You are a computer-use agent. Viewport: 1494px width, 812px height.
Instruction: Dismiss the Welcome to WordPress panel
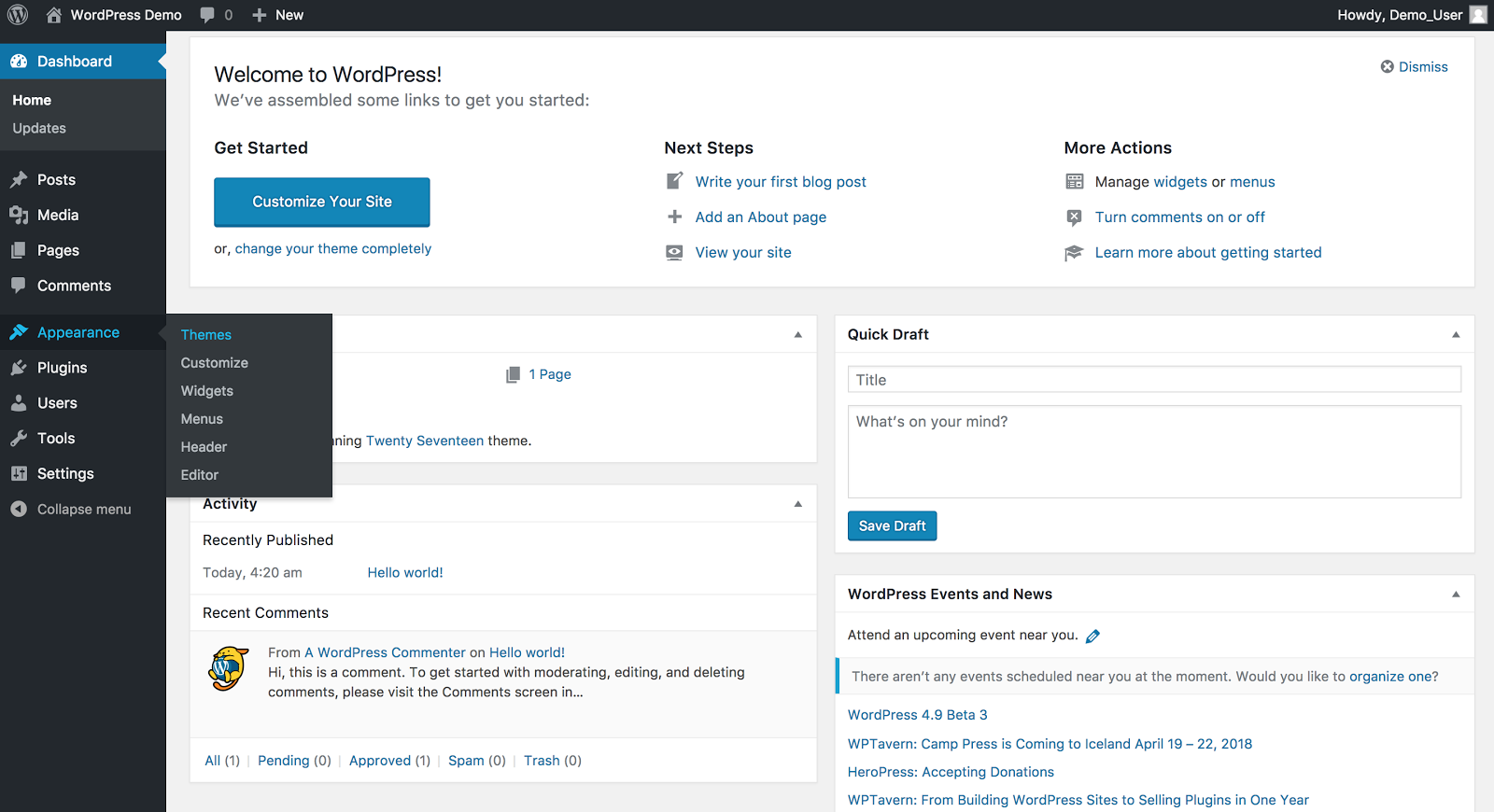(x=1414, y=67)
